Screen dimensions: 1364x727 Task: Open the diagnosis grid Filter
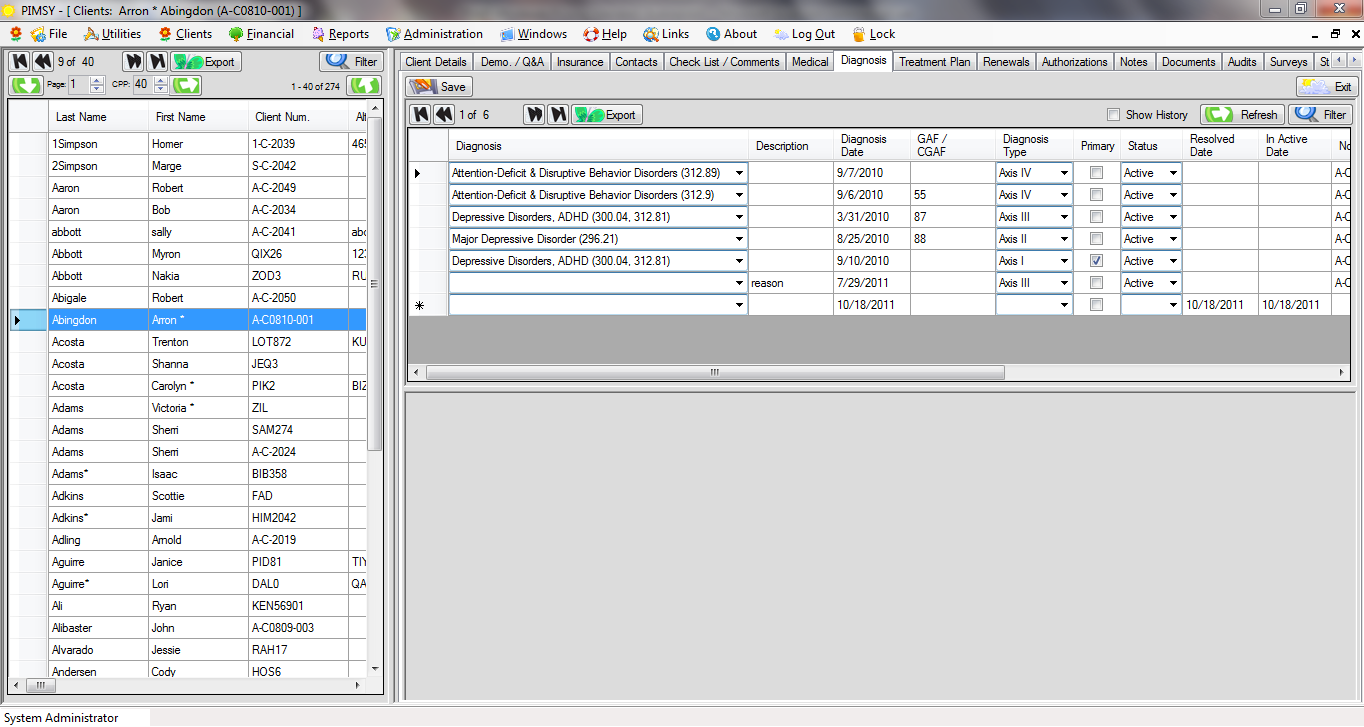point(1321,114)
